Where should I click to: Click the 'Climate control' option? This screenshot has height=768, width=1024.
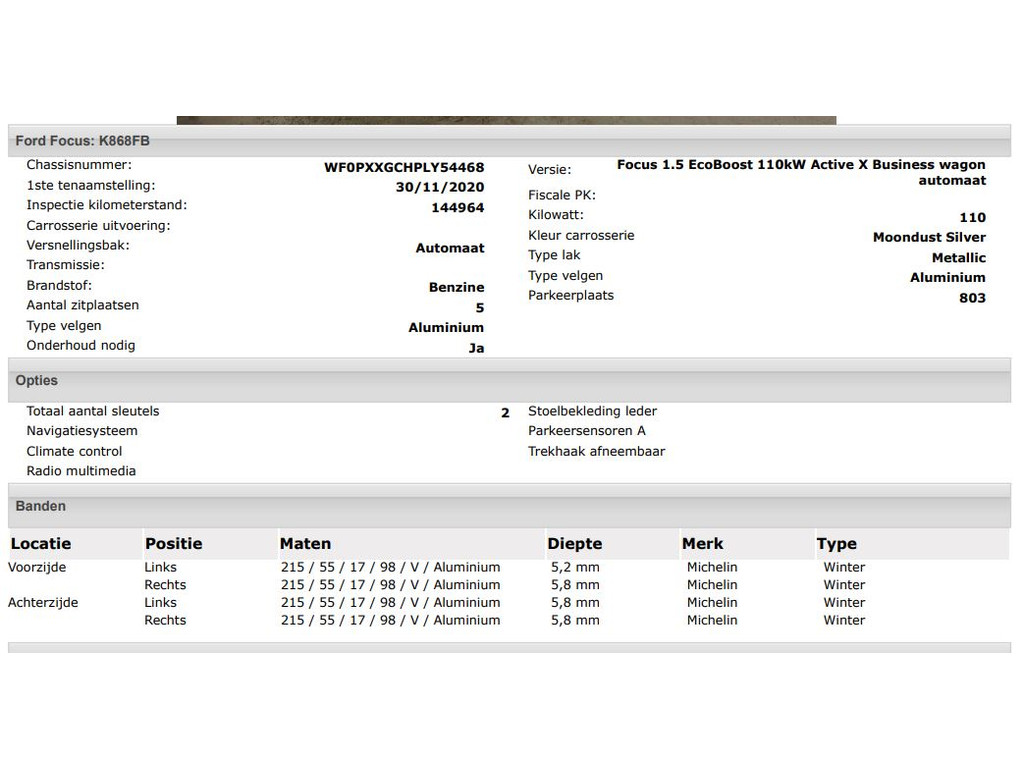(74, 451)
